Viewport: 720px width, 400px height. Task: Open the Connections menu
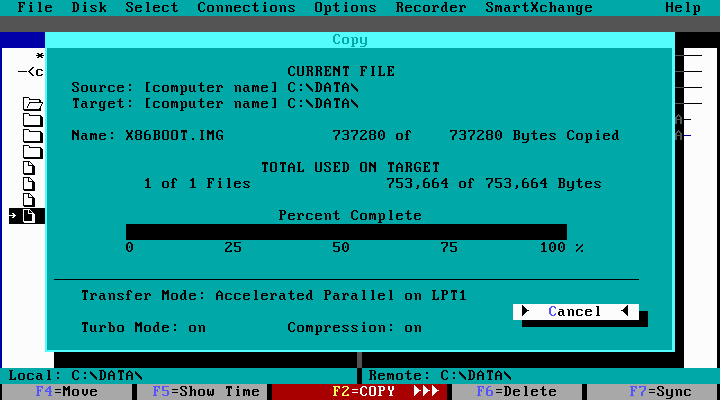click(x=246, y=7)
